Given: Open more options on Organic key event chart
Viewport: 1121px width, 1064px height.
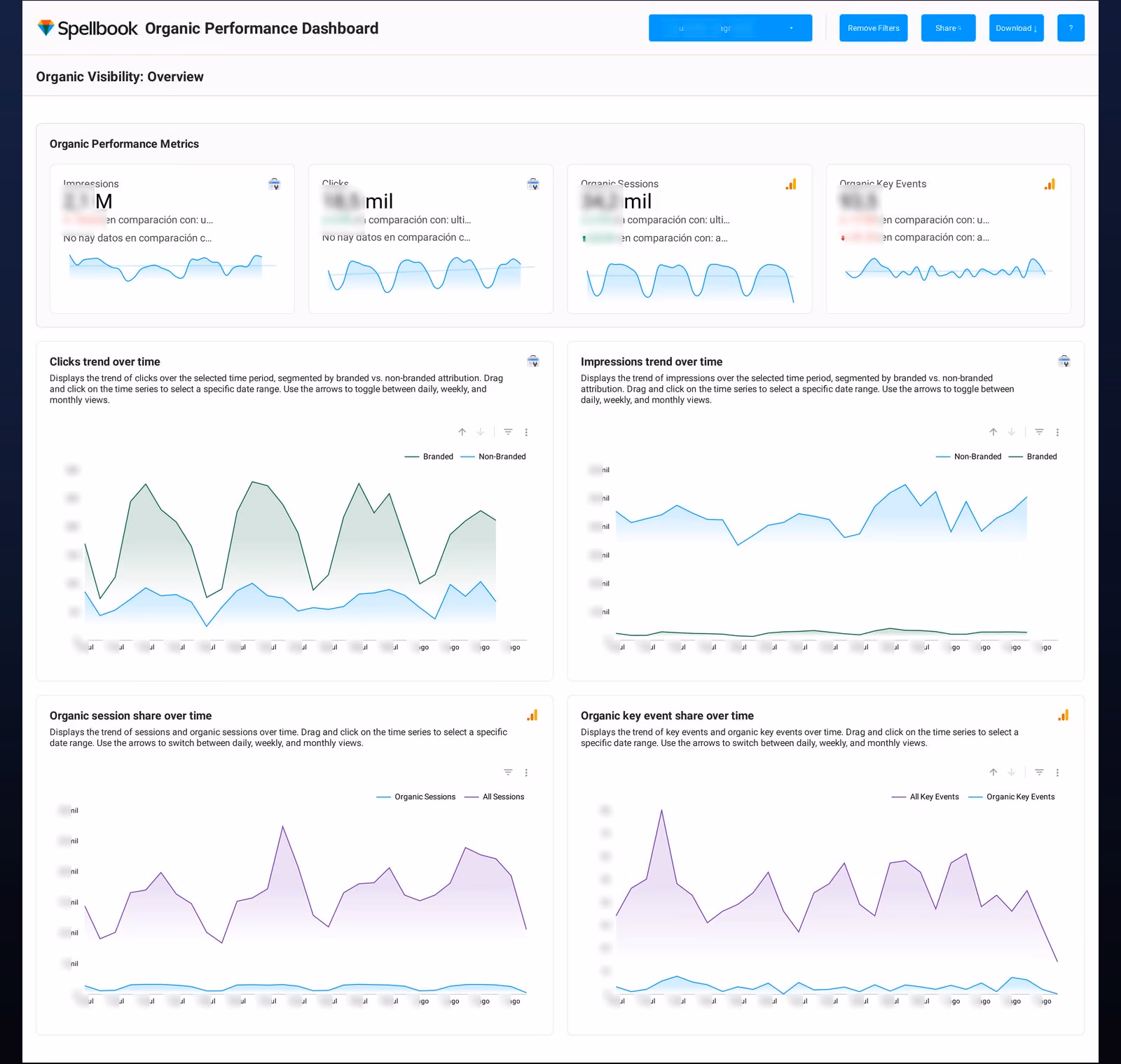Looking at the screenshot, I should coord(1057,773).
